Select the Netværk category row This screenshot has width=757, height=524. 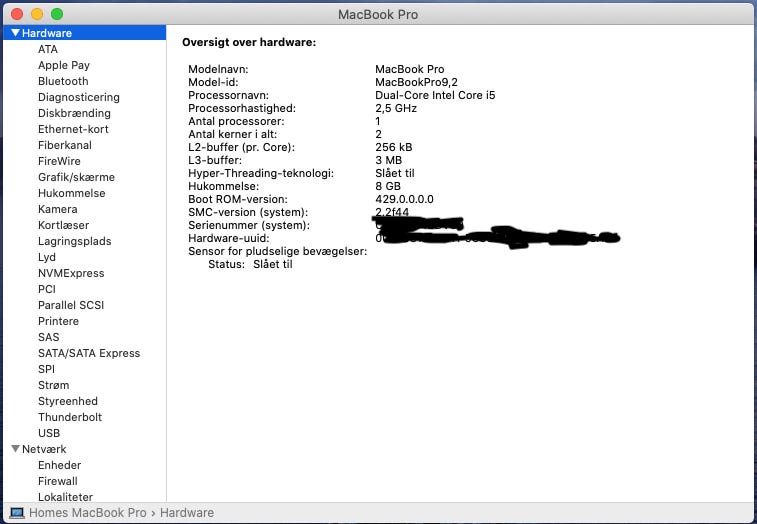click(84, 449)
